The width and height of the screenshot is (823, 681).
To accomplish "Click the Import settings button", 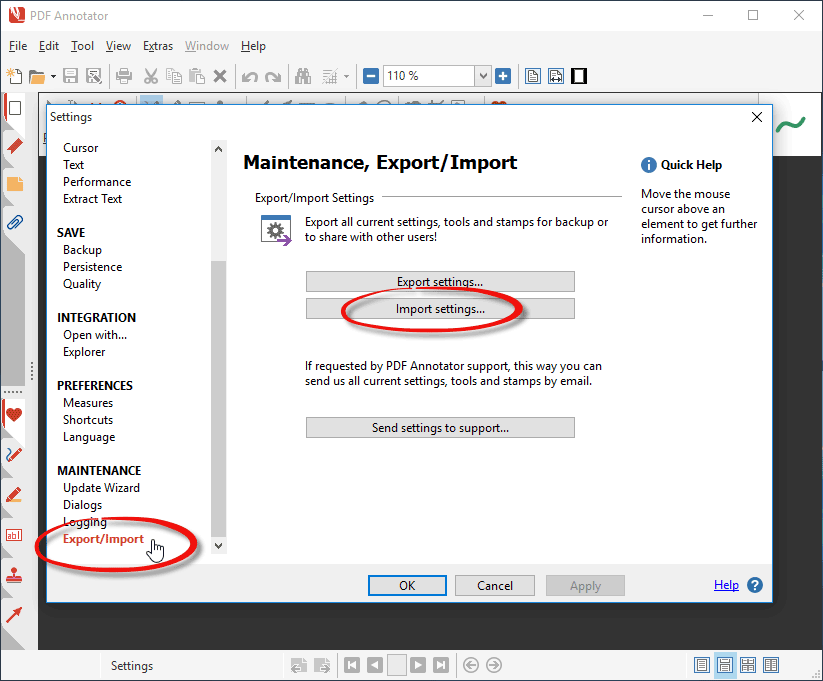I will 440,308.
